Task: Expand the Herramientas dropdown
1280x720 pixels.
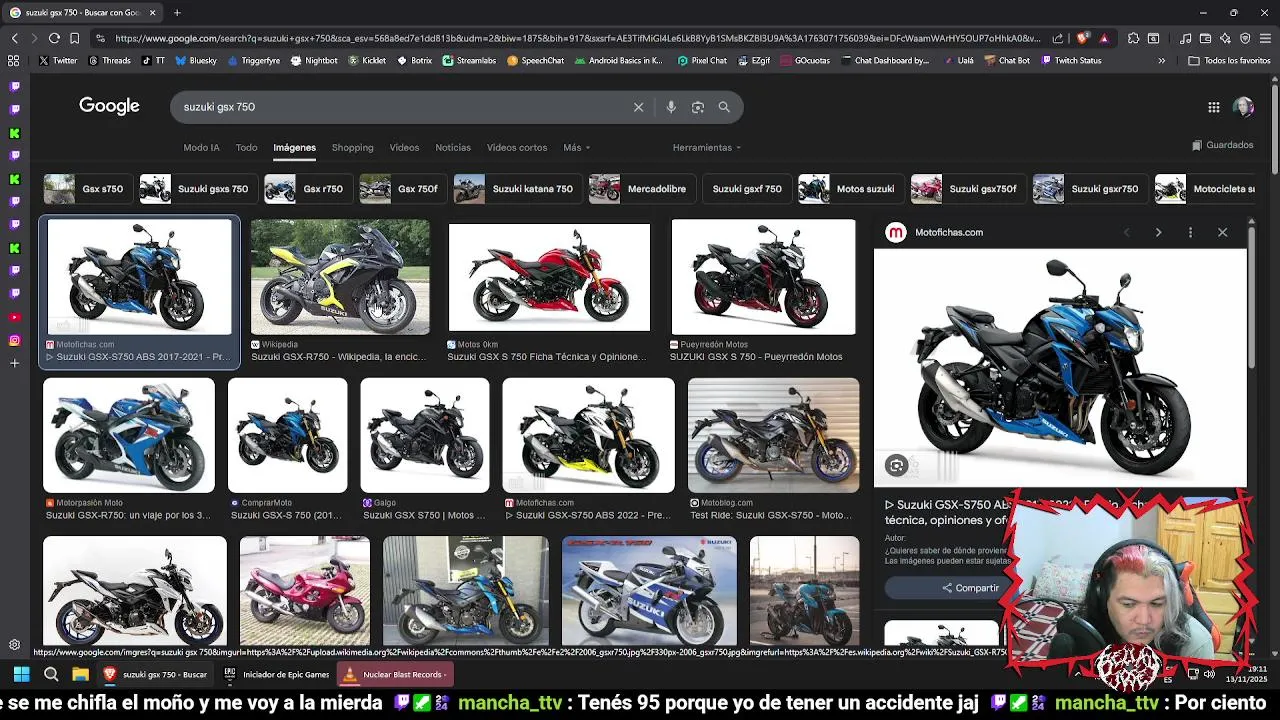Action: (x=706, y=147)
